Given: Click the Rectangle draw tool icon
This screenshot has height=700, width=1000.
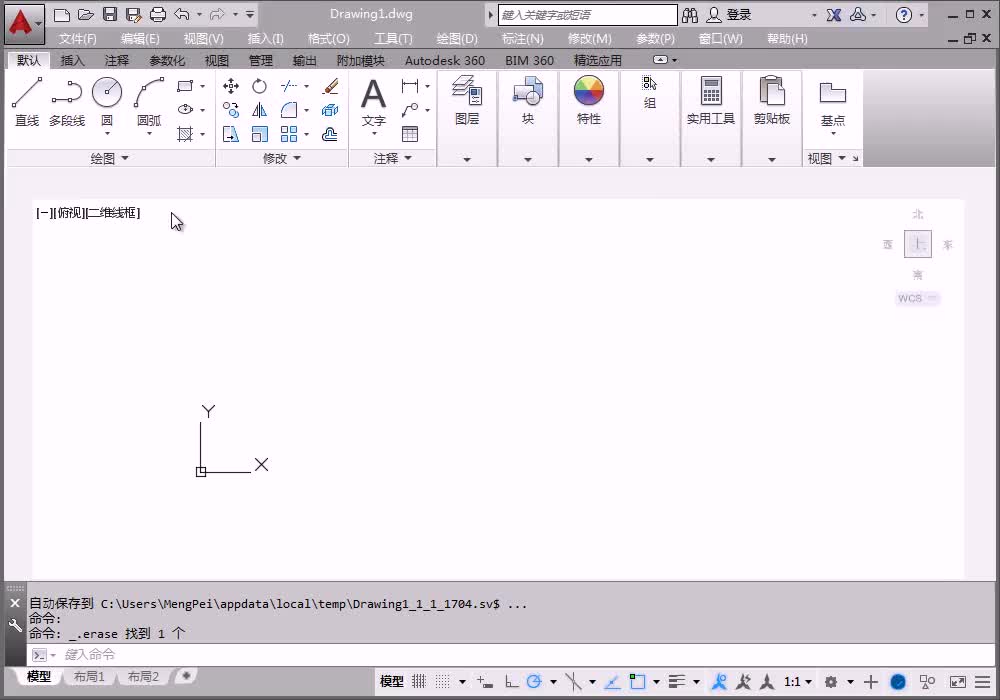Looking at the screenshot, I should pyautogui.click(x=185, y=86).
